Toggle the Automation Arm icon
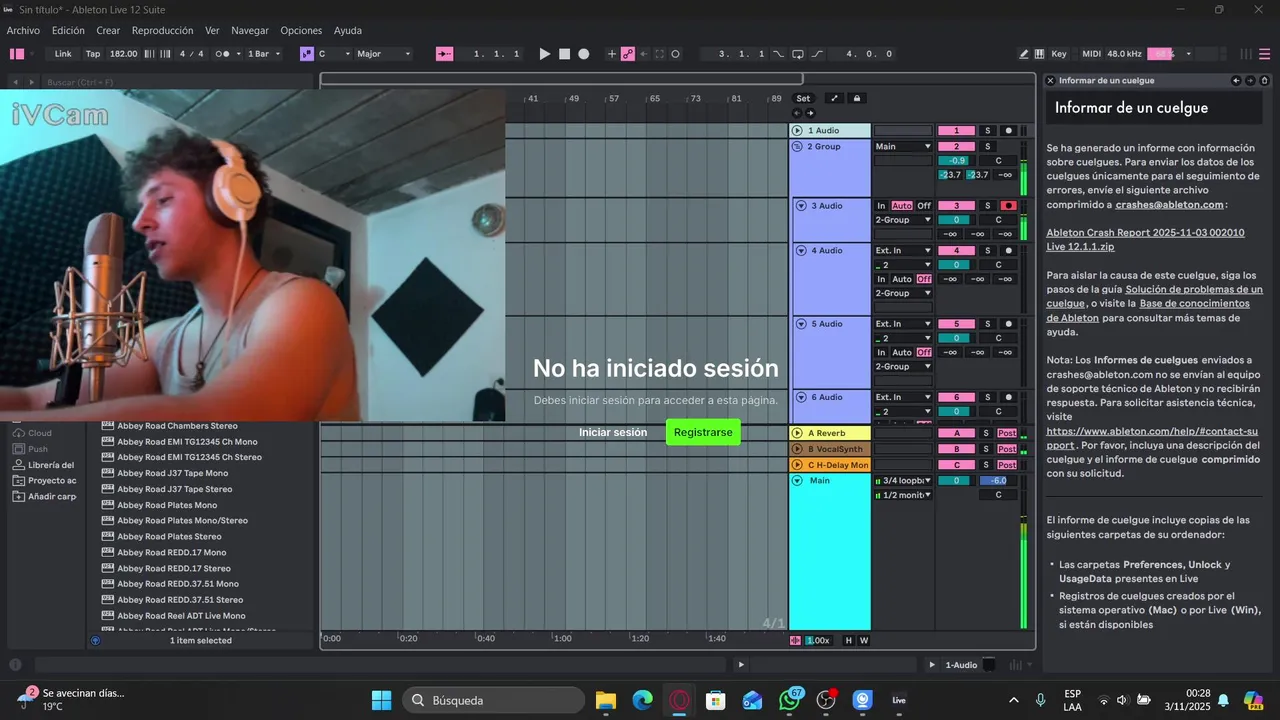 (x=628, y=54)
